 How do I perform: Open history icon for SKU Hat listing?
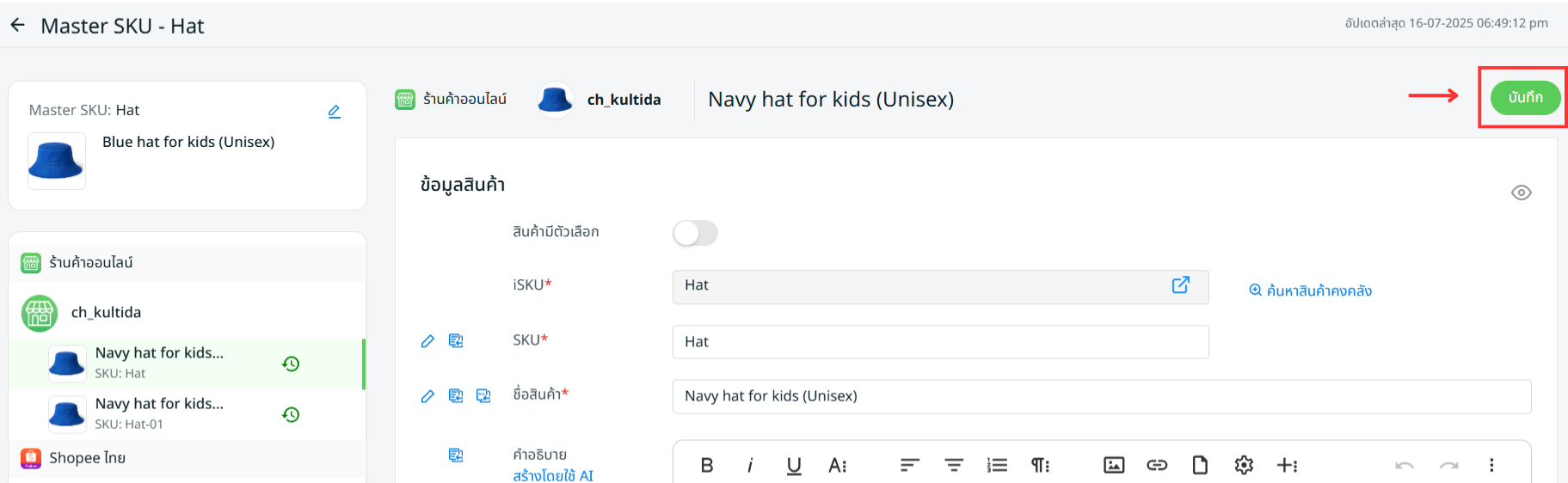pyautogui.click(x=291, y=364)
